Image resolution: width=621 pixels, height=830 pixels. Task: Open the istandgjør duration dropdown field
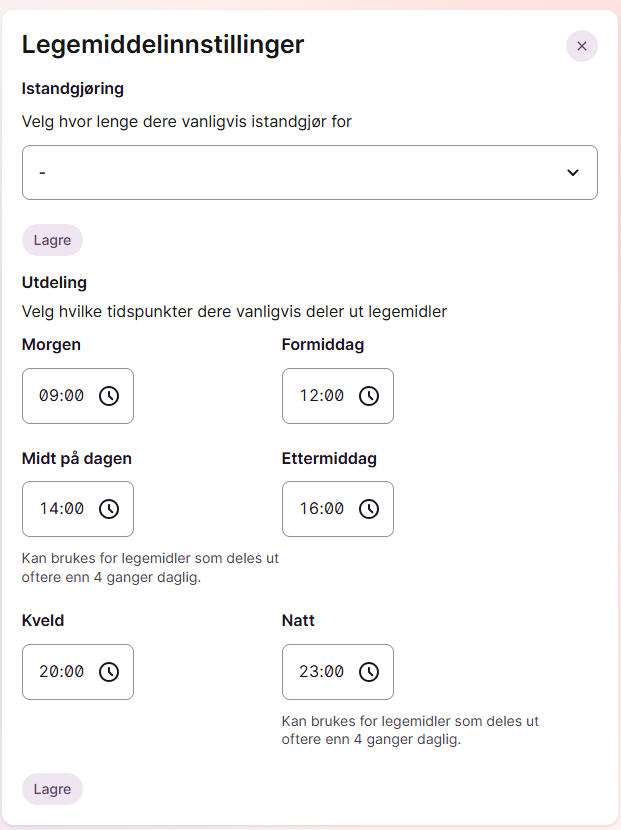tap(310, 173)
